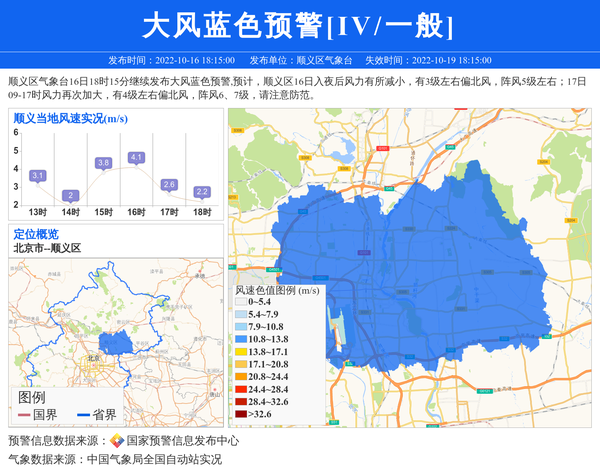Click the 2 data marker at 14时

(x=70, y=195)
